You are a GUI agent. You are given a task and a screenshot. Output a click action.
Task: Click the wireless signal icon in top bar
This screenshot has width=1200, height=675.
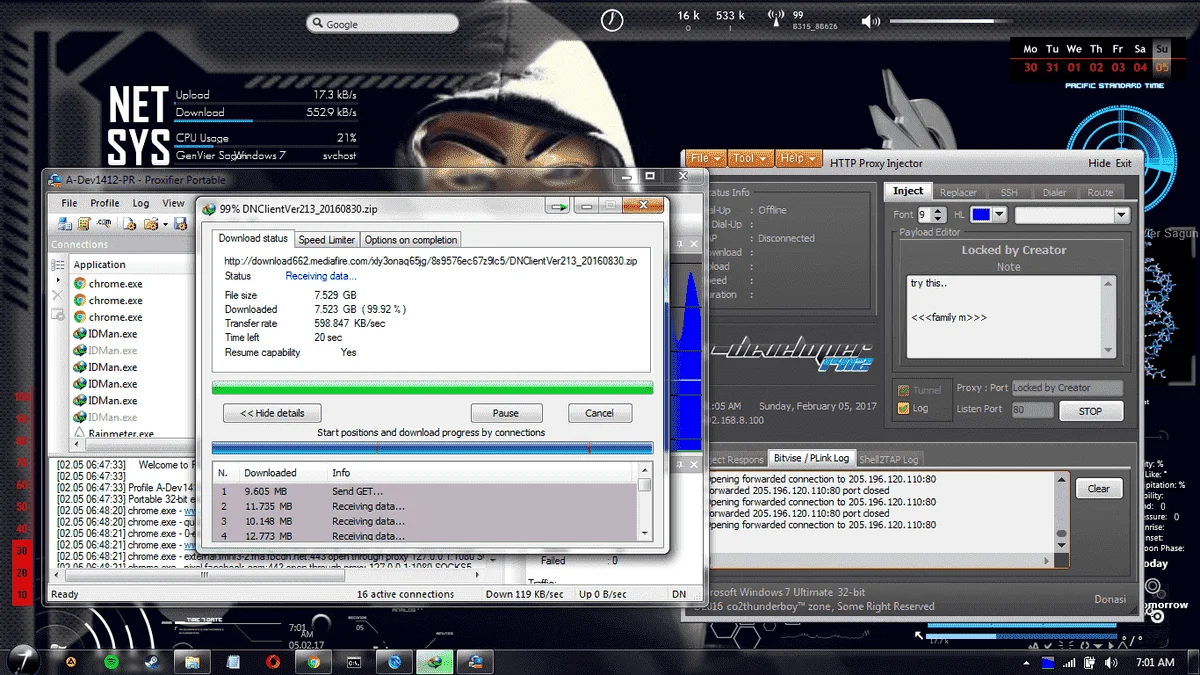coord(774,17)
